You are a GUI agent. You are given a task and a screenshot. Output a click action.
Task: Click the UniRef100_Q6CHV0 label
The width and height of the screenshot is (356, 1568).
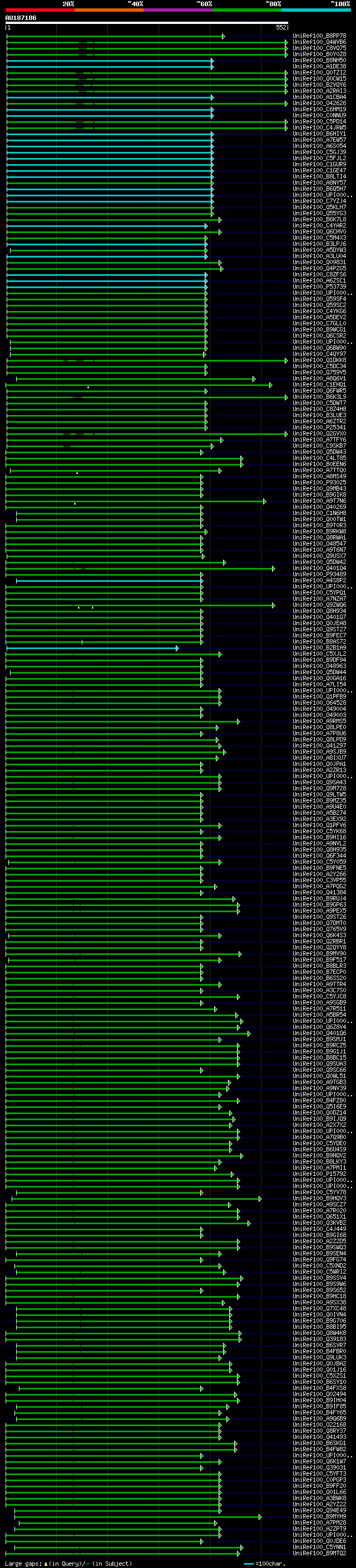pos(319,232)
